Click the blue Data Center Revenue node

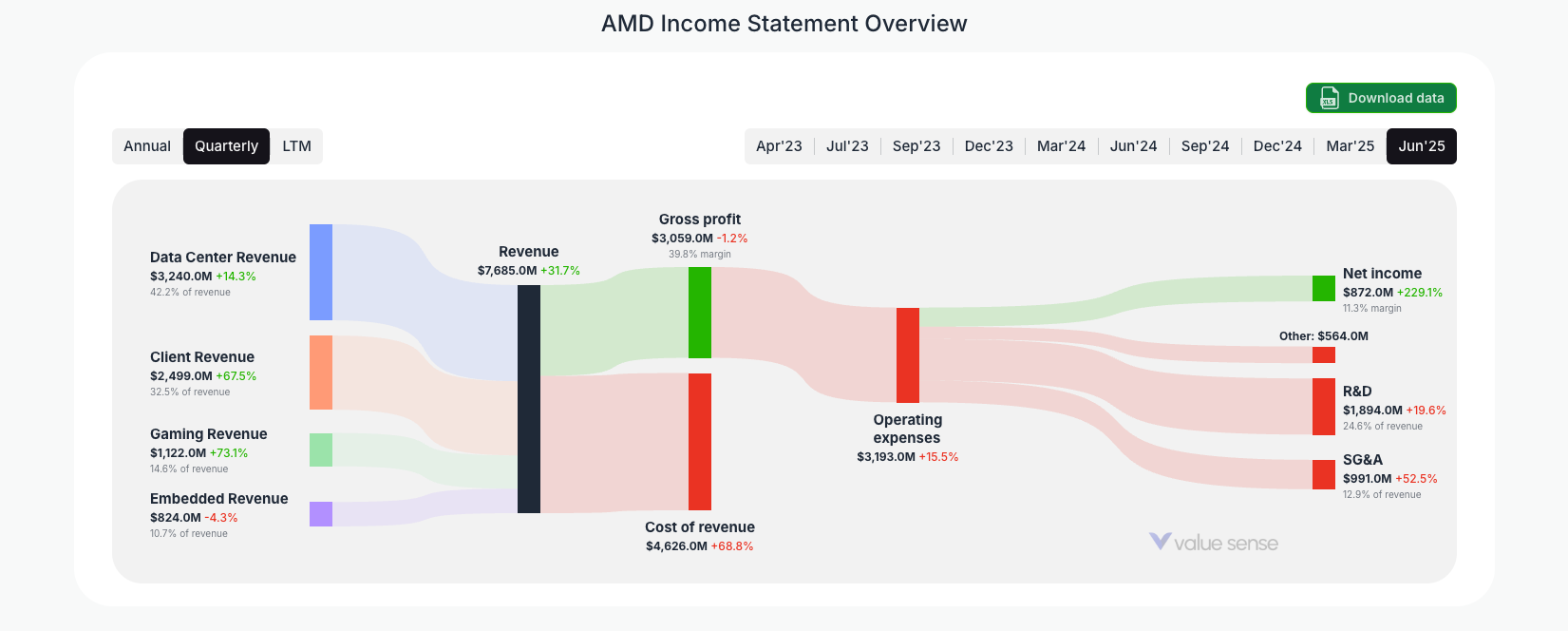pos(320,271)
